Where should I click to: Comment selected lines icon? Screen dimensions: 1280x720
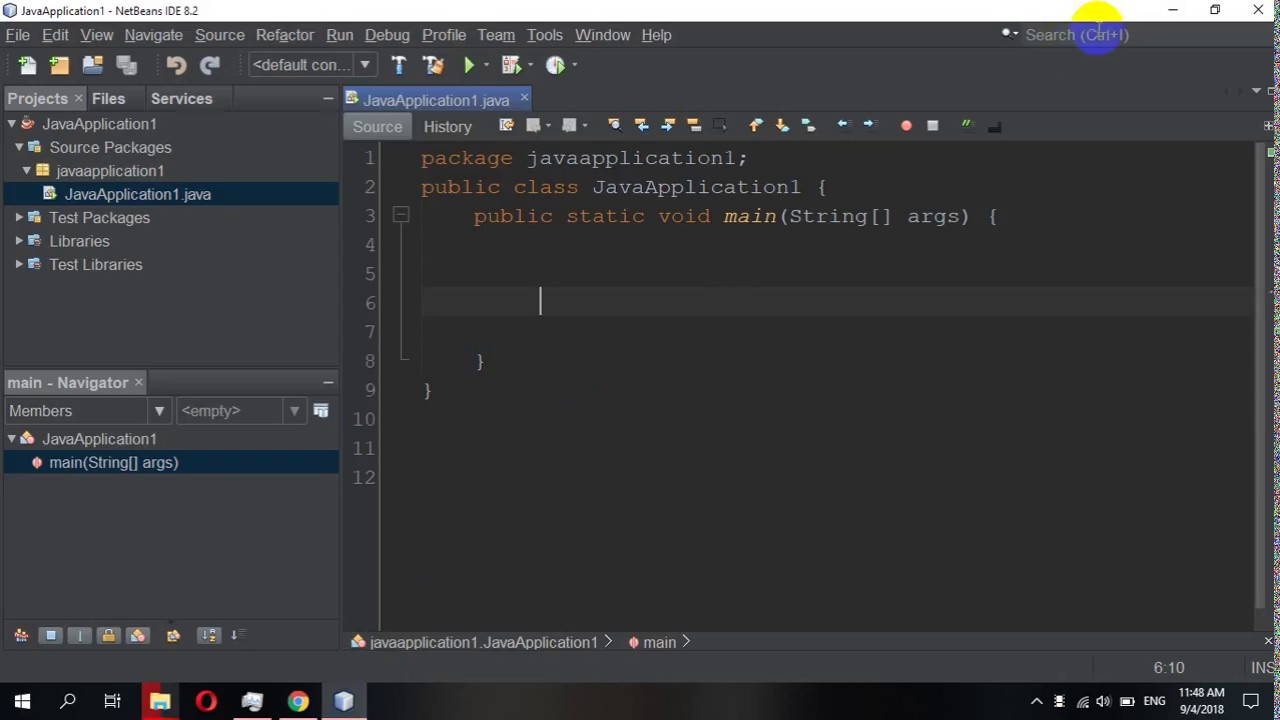[967, 125]
